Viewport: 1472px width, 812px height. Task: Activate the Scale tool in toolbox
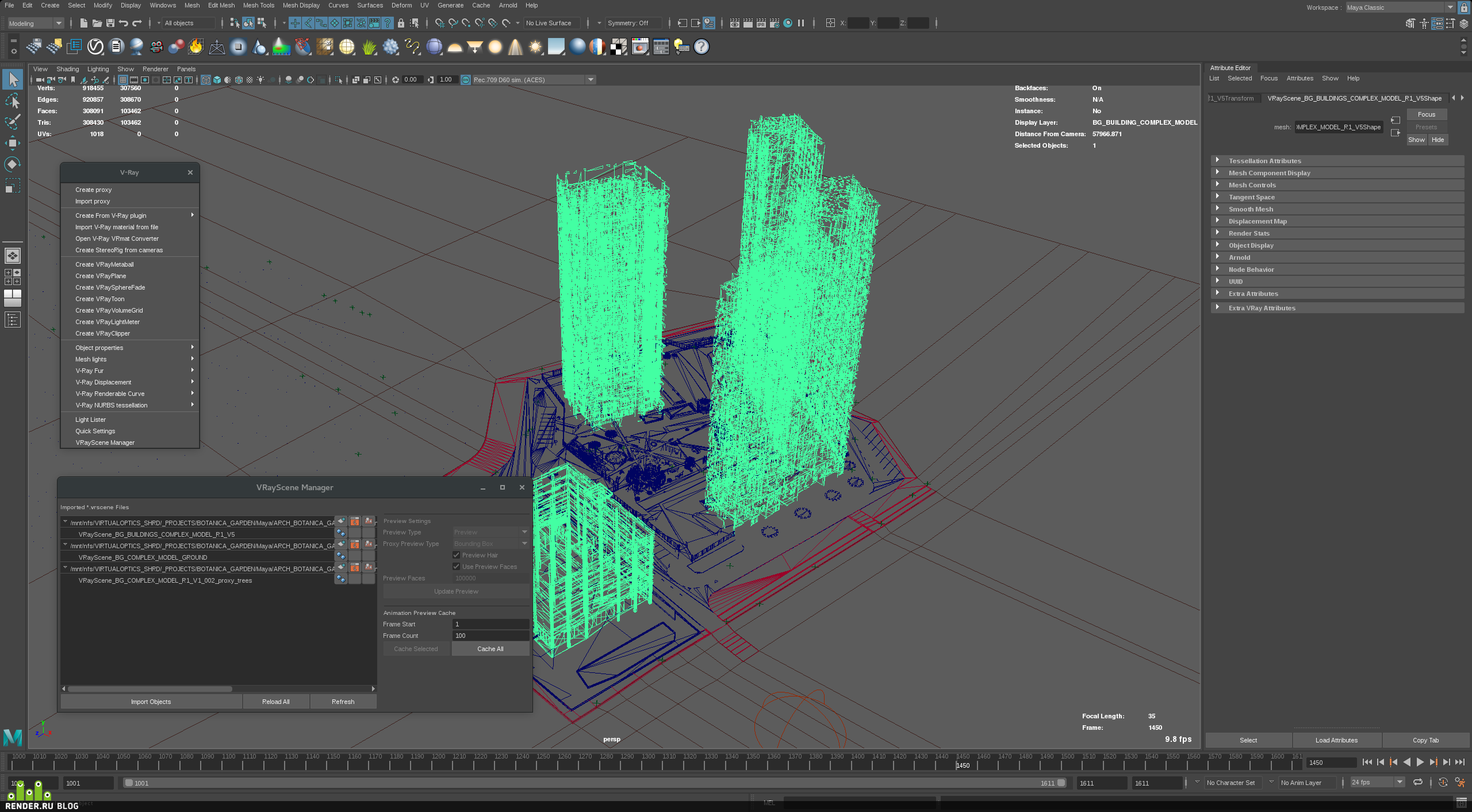12,186
